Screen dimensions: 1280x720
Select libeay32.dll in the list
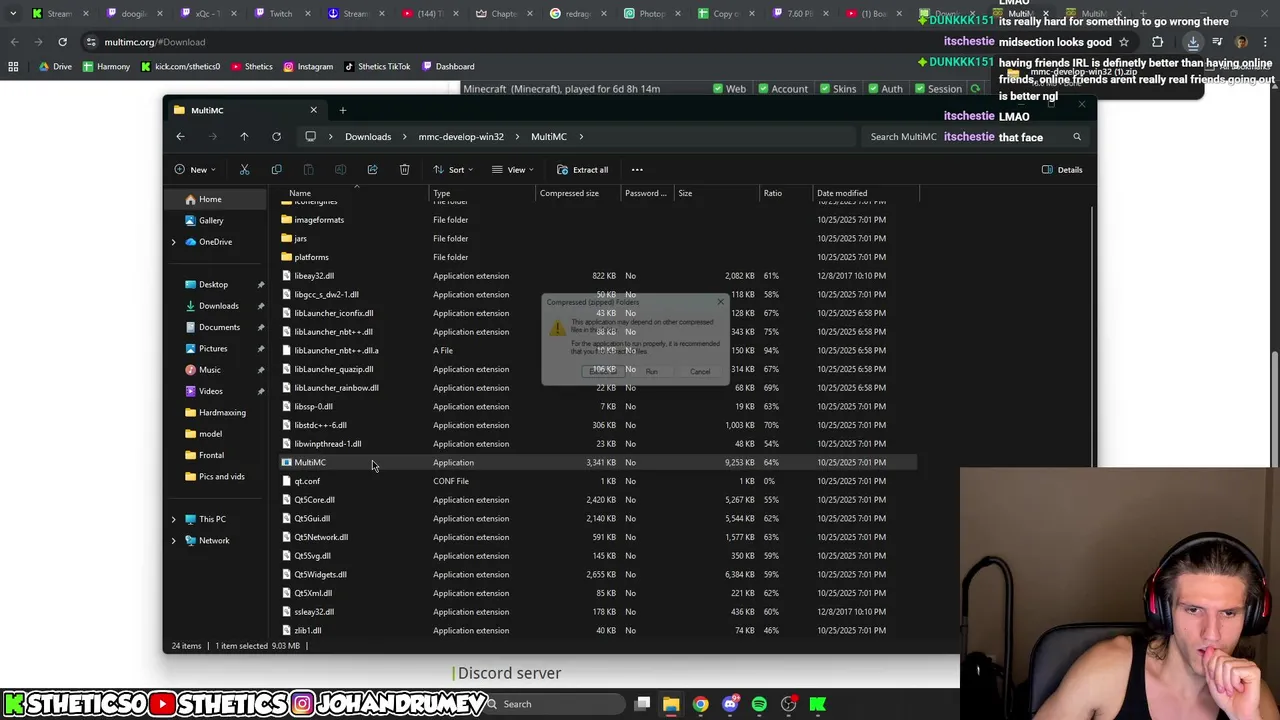[x=598, y=276]
